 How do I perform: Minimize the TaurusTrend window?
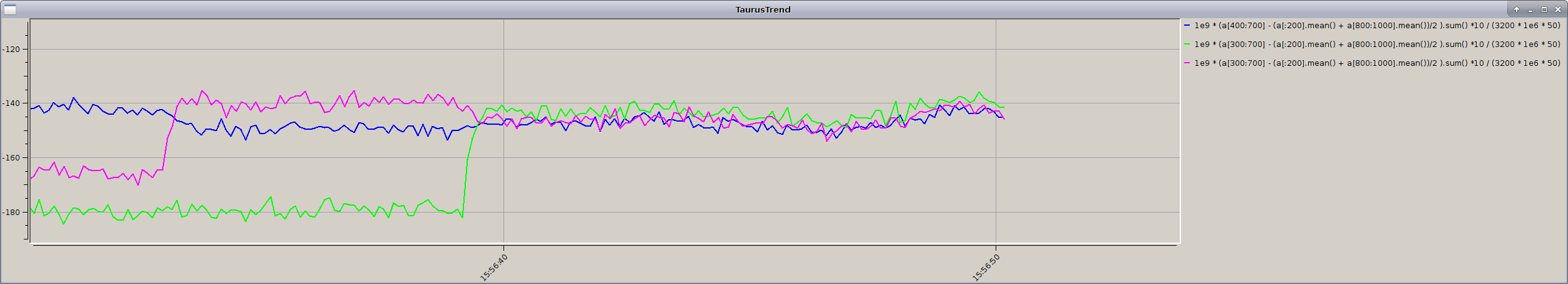tap(1530, 9)
